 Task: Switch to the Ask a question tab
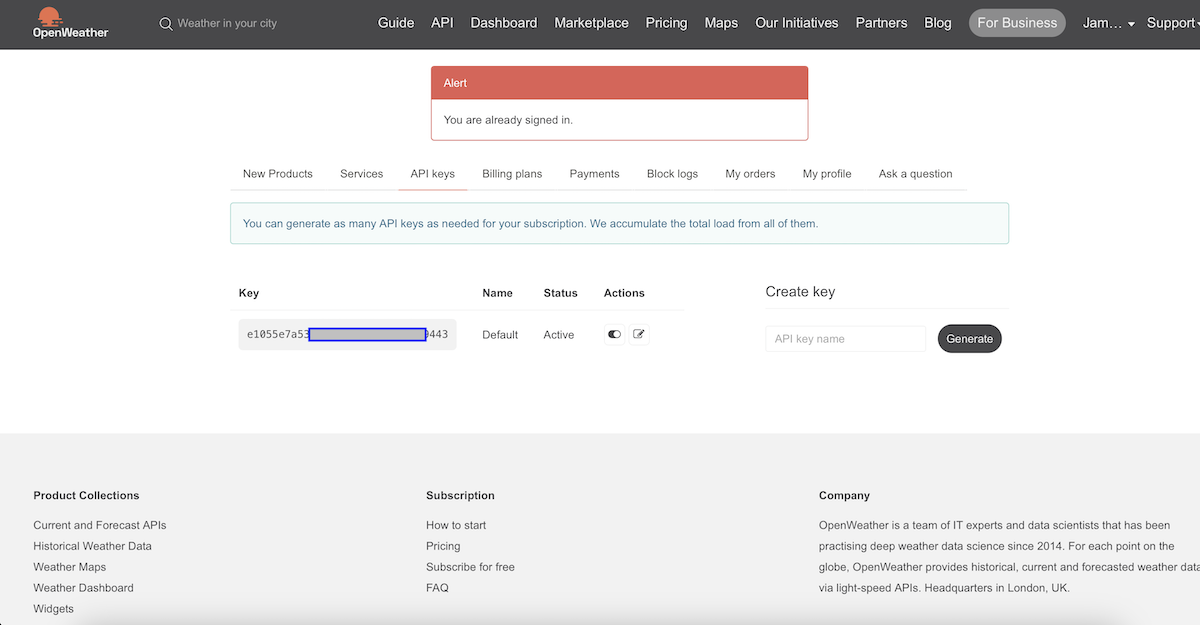(x=916, y=174)
